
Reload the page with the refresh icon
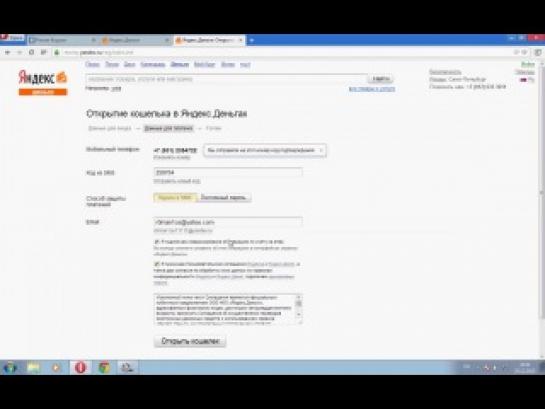click(31, 52)
